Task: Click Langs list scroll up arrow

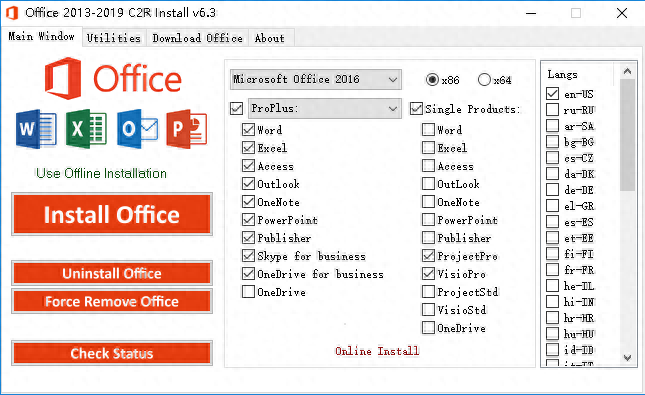Action: point(627,71)
